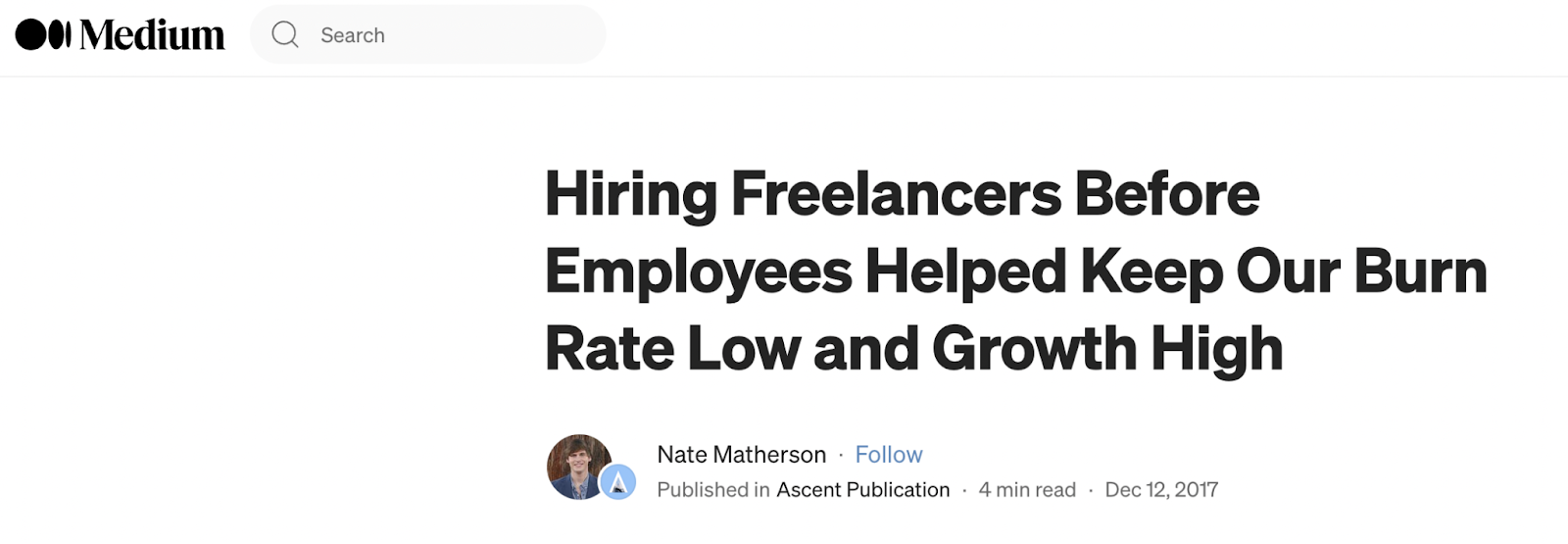Viewport: 1568px width, 544px height.
Task: Click the word 'Burn' in the headline
Action: (1420, 272)
